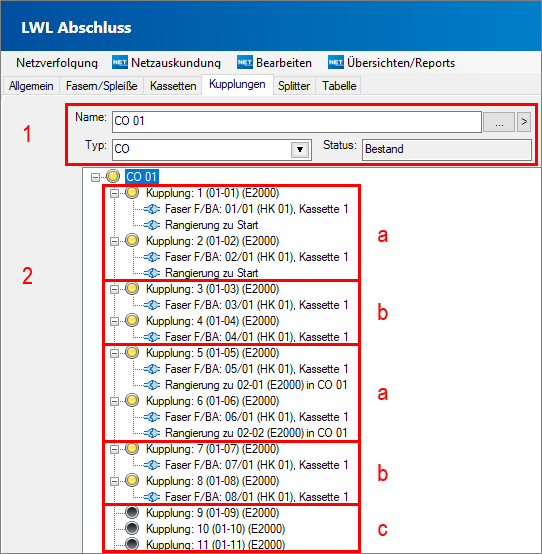Switch to the Tabelle tab
The width and height of the screenshot is (542, 554).
coord(339,86)
